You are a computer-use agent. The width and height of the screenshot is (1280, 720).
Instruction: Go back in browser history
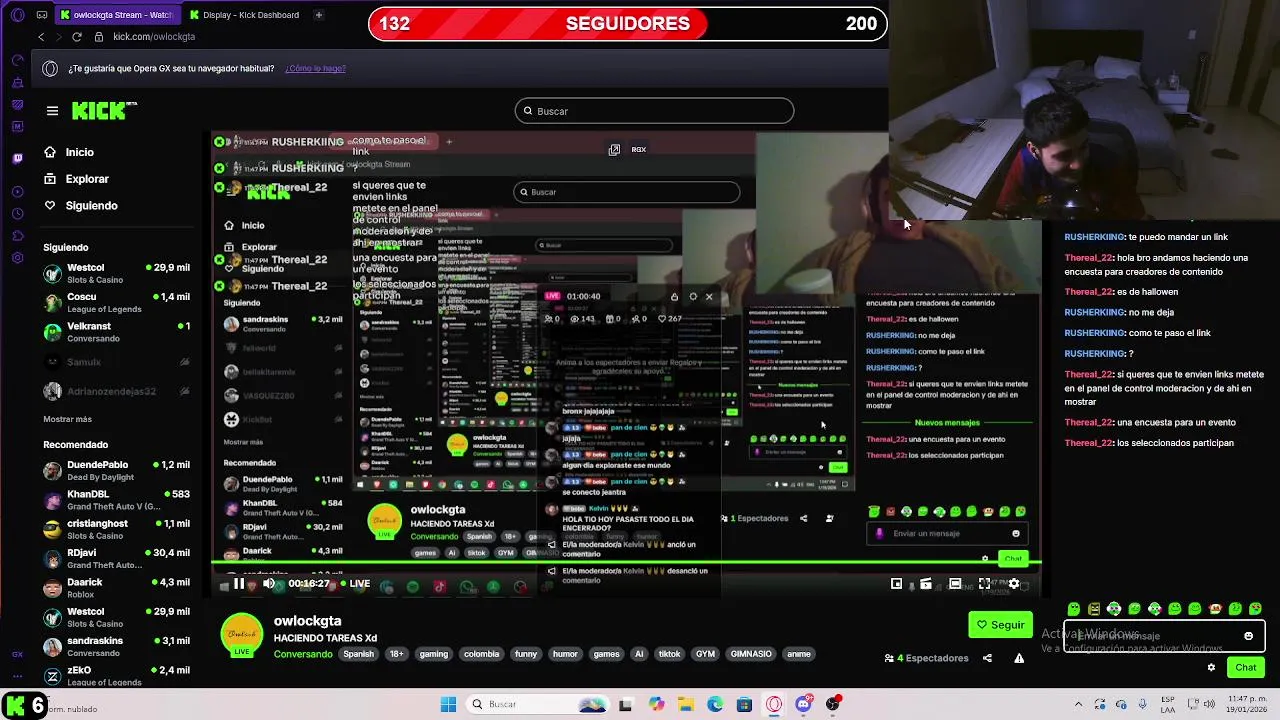coord(41,37)
